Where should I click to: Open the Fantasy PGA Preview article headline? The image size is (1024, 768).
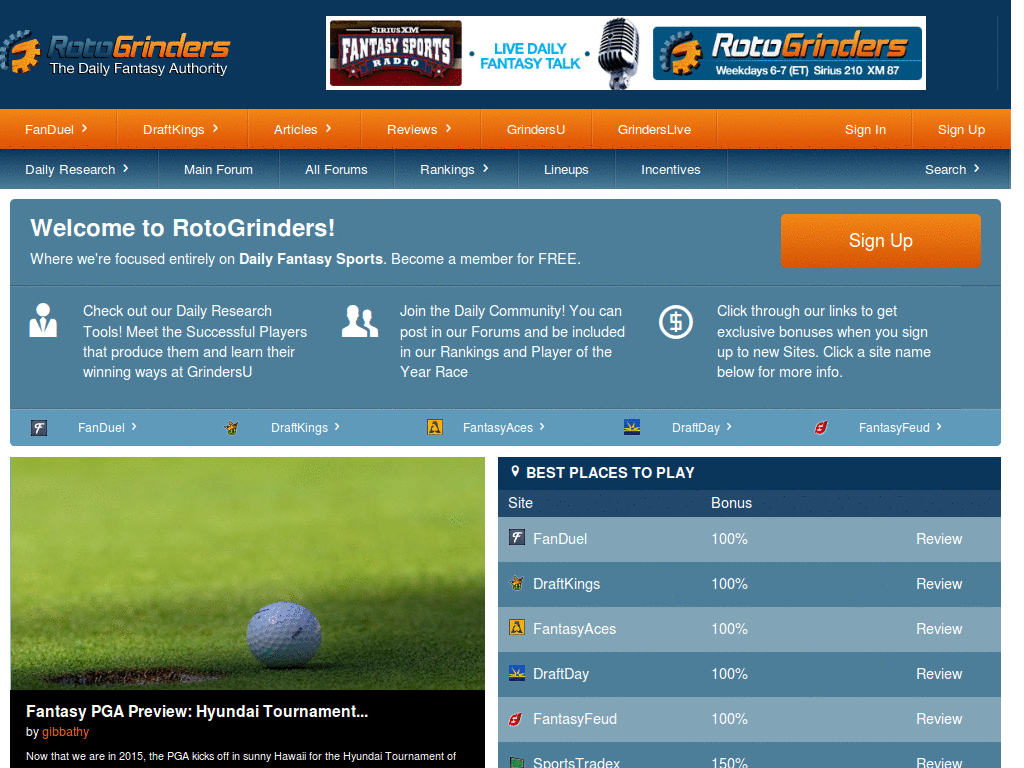click(x=197, y=711)
